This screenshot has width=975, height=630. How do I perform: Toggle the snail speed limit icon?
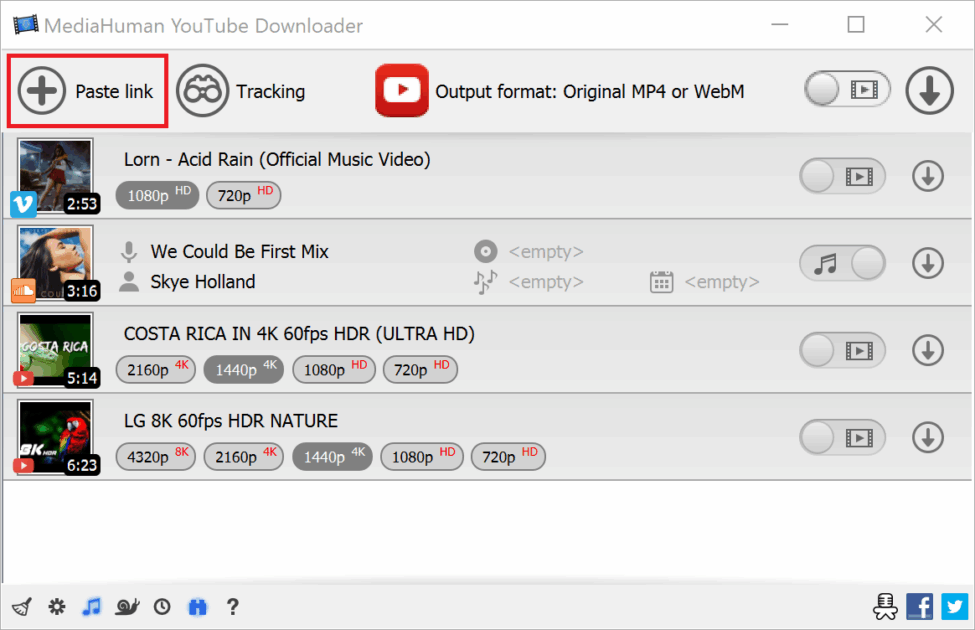click(127, 606)
